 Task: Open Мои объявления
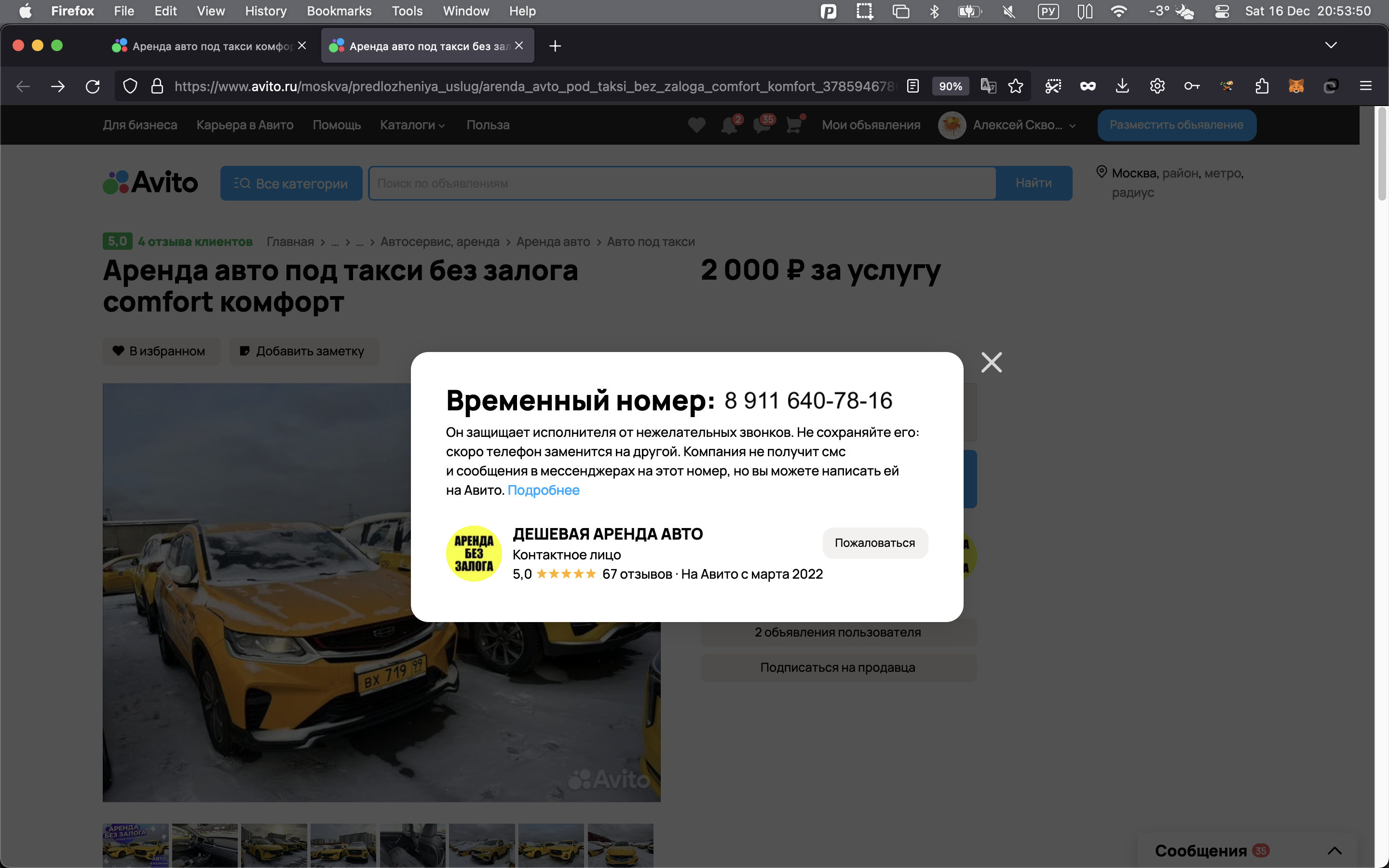pos(871,124)
